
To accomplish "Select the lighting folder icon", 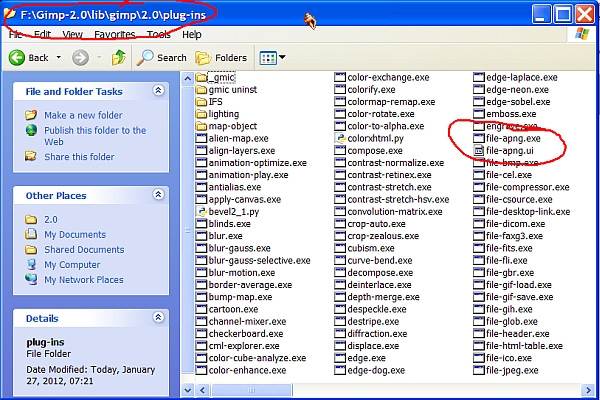I will pyautogui.click(x=201, y=114).
